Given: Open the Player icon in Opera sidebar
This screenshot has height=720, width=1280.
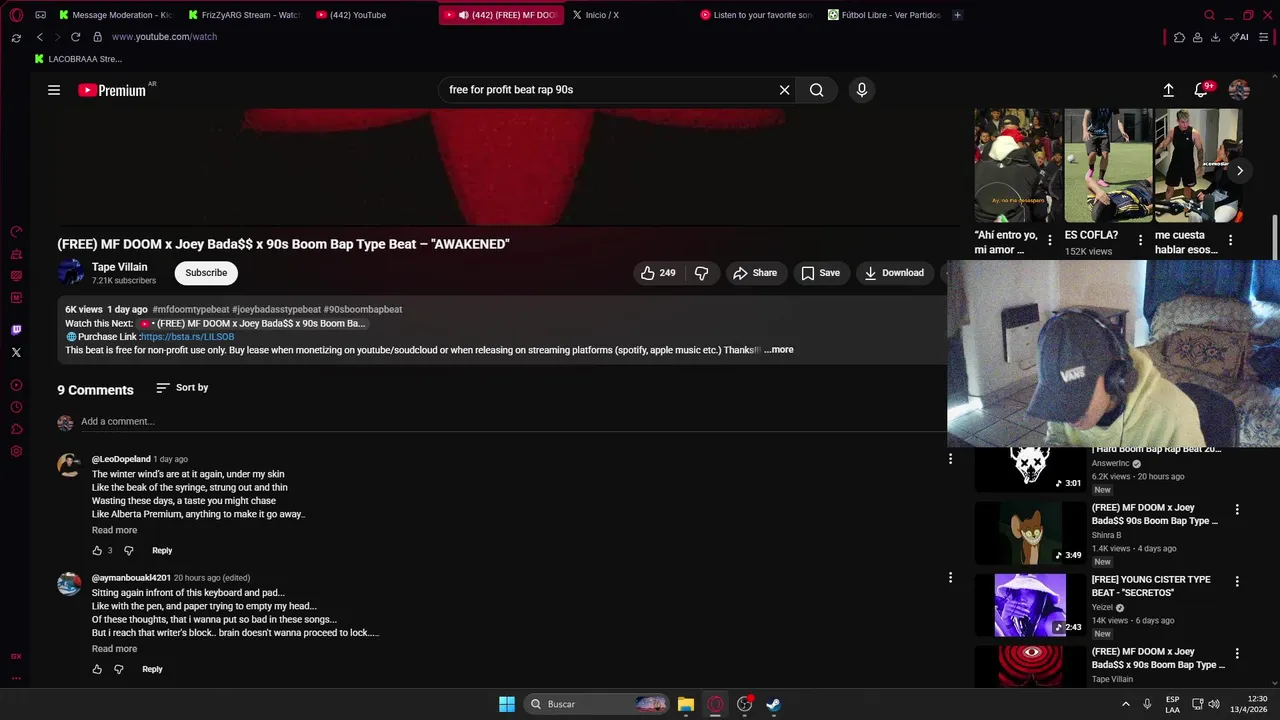Looking at the screenshot, I should pos(16,385).
